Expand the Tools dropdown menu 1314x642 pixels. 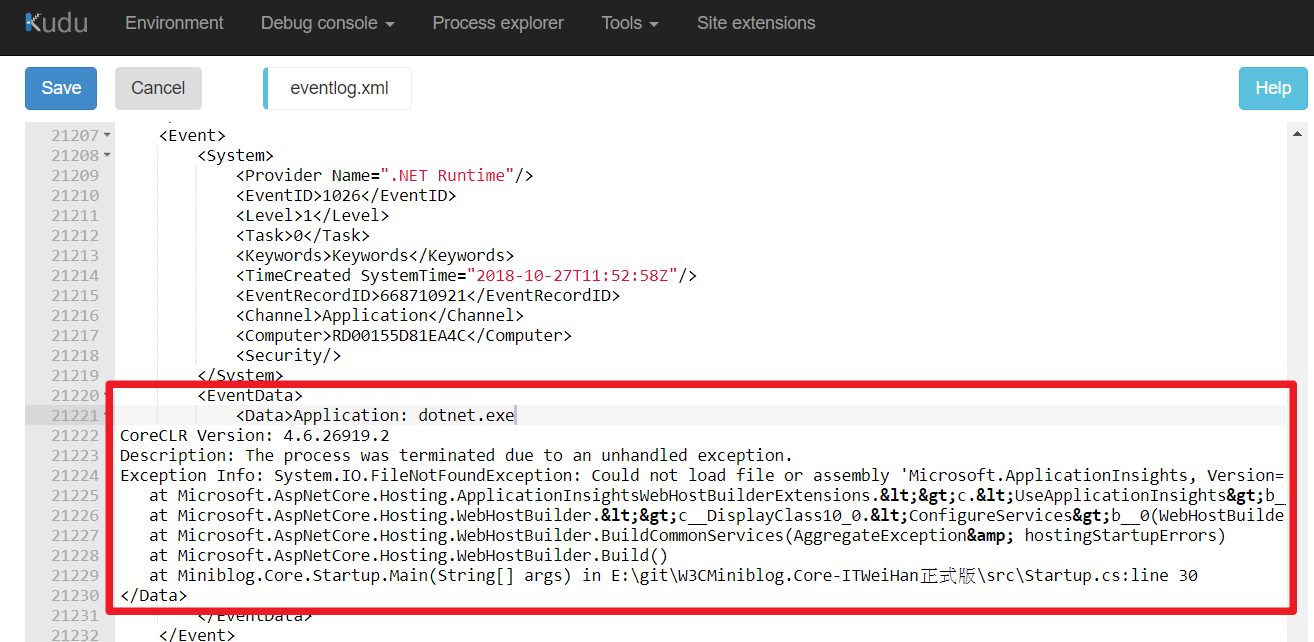click(x=630, y=23)
